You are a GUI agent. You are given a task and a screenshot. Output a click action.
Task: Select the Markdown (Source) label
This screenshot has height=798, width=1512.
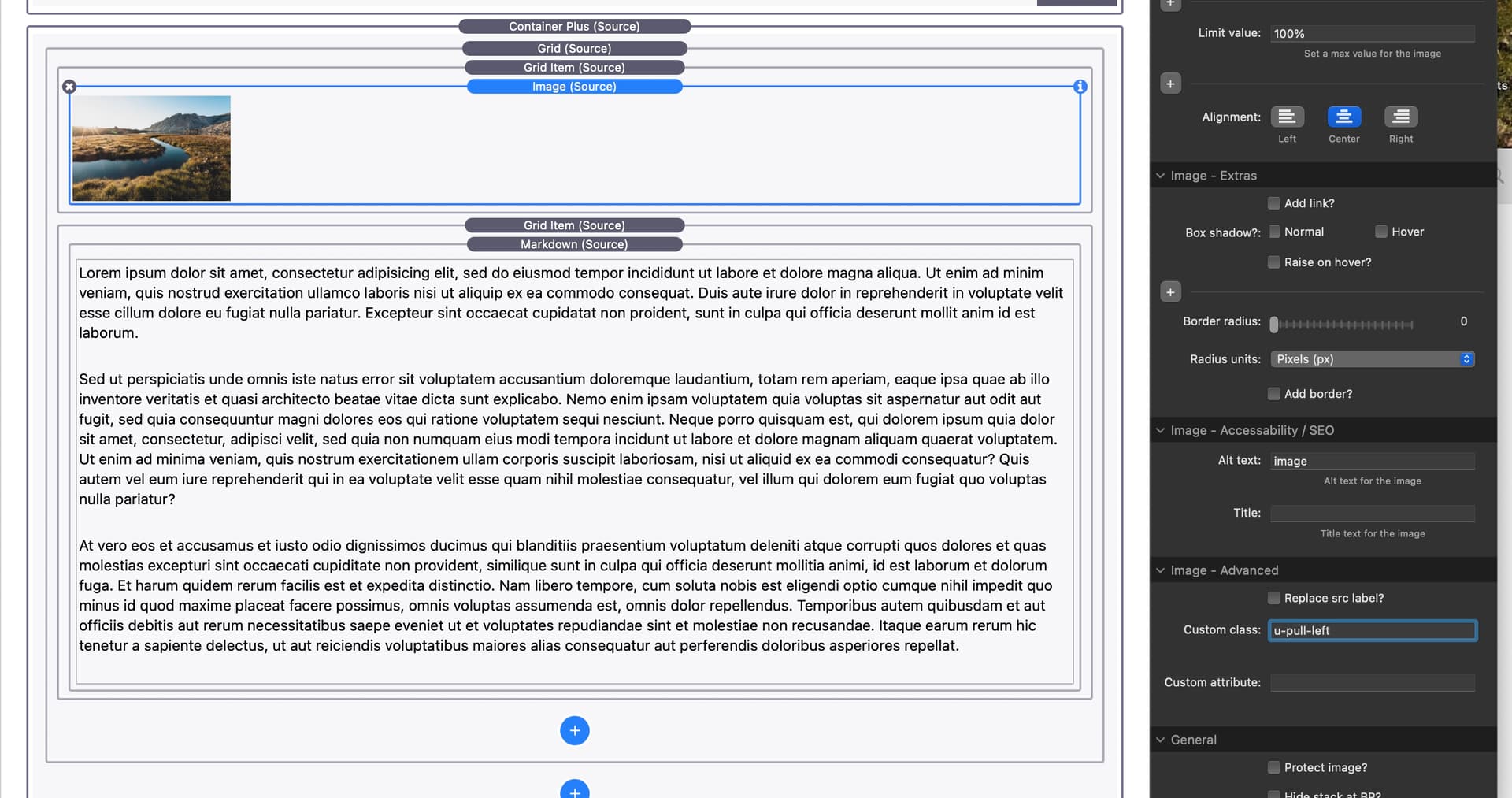click(x=574, y=244)
